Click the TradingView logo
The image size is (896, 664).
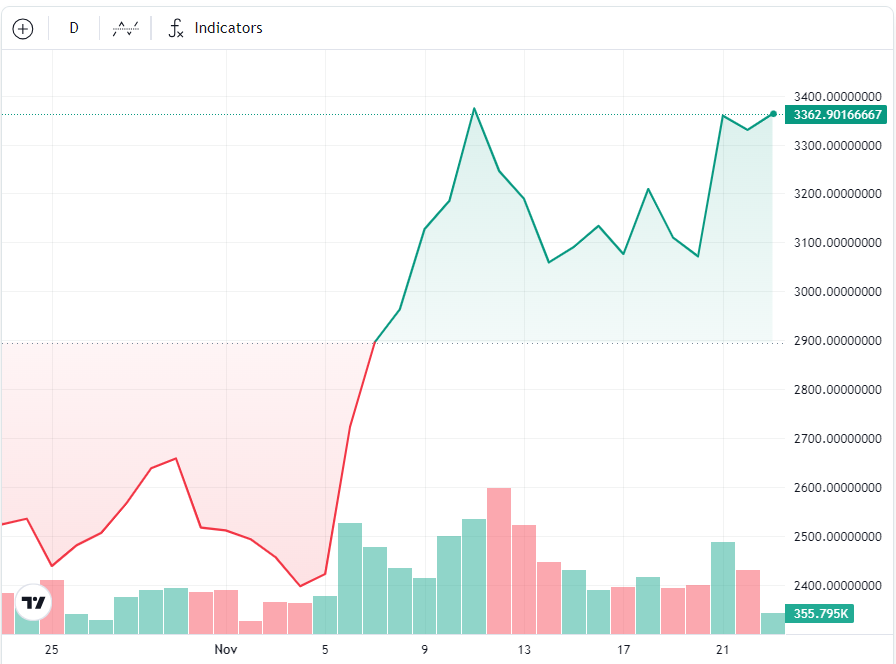click(35, 602)
